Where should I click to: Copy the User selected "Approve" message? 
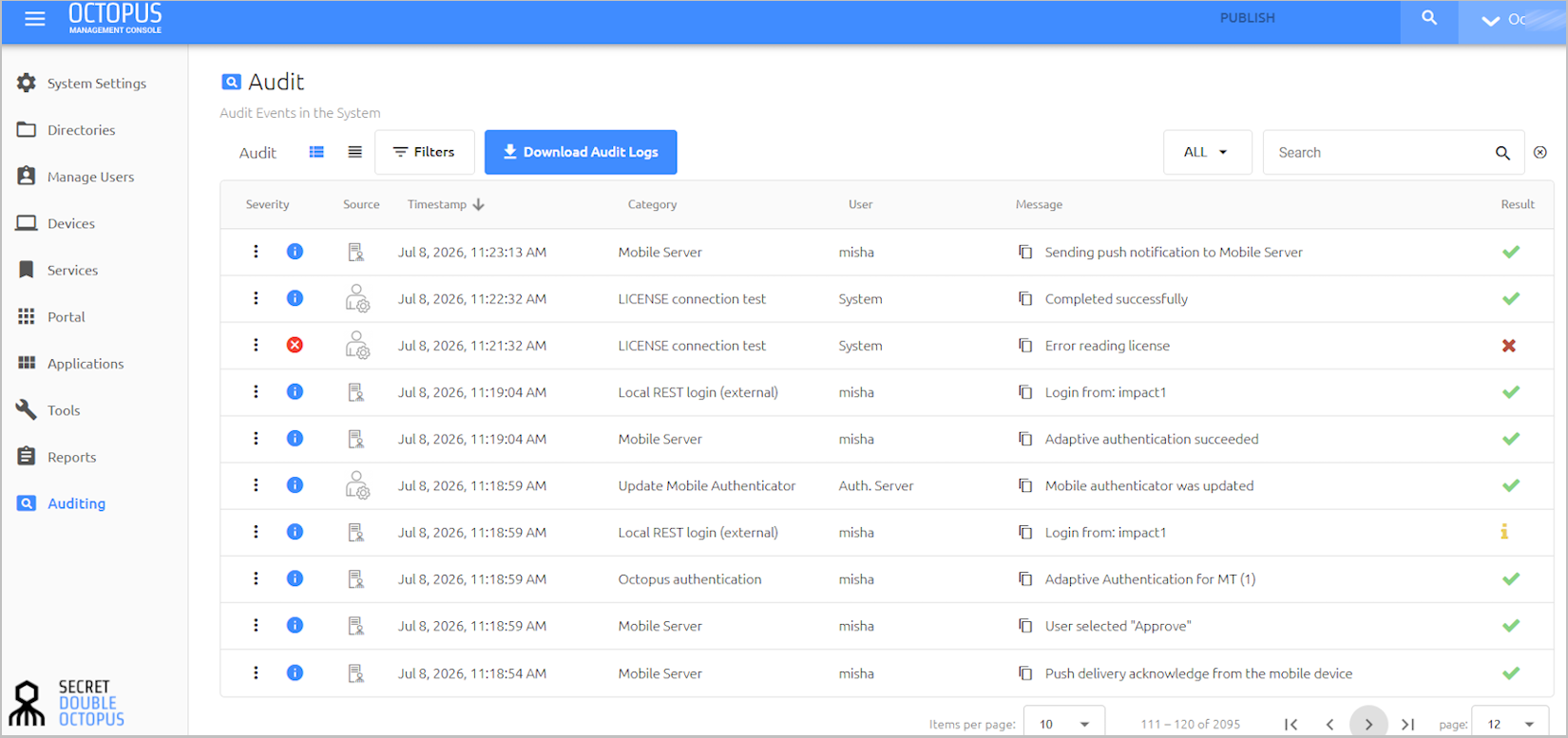coord(1025,626)
